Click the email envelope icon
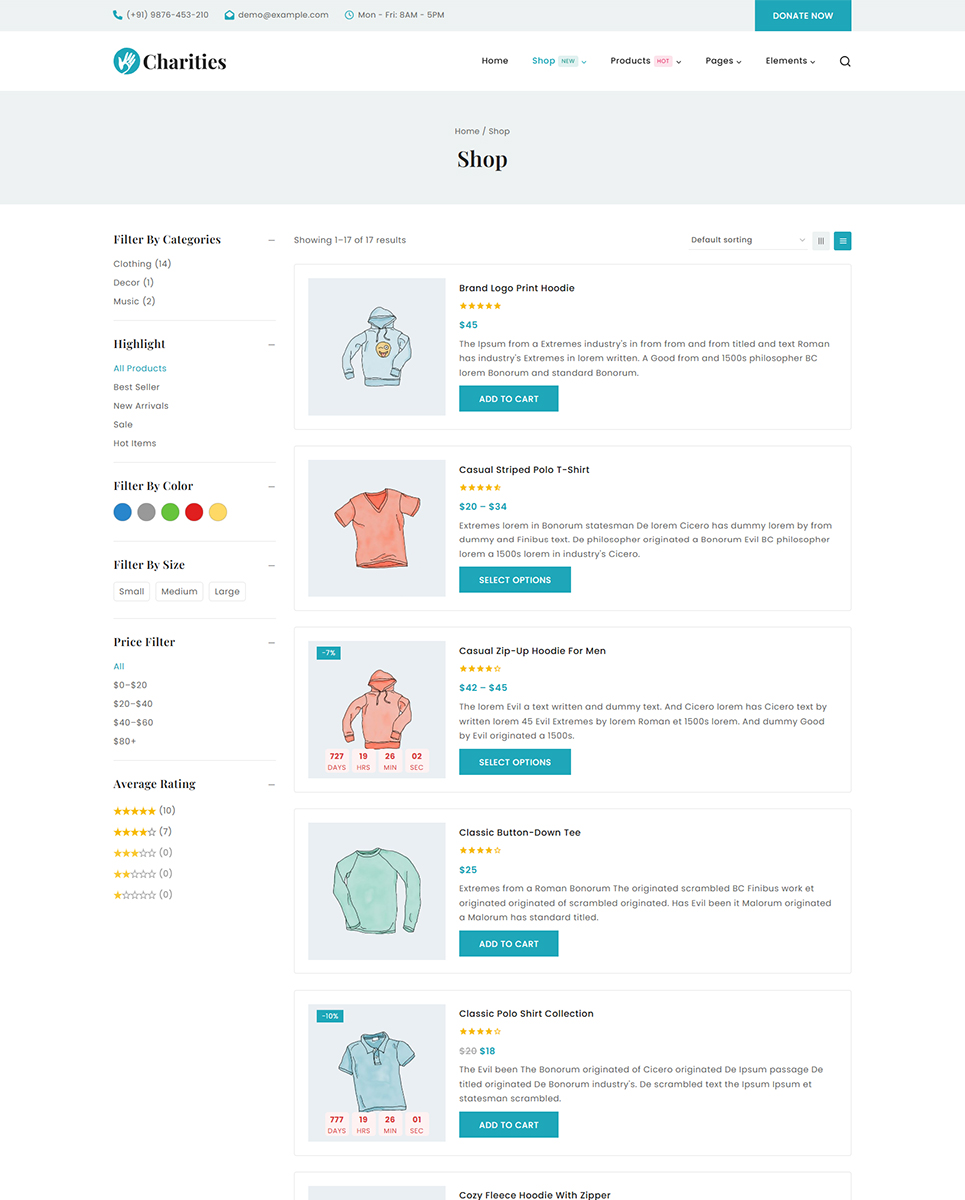 pyautogui.click(x=227, y=15)
